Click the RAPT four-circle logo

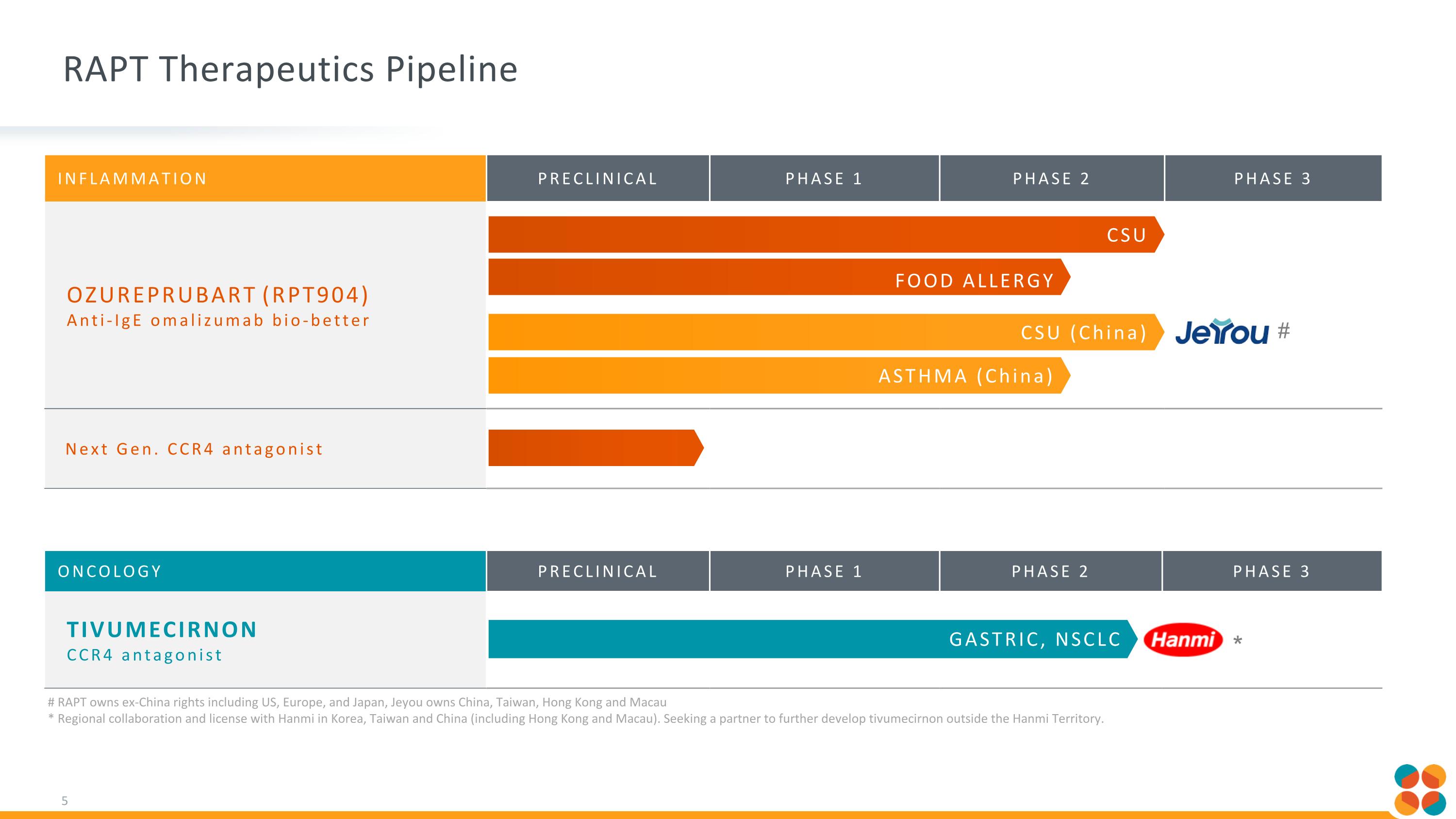[1419, 789]
